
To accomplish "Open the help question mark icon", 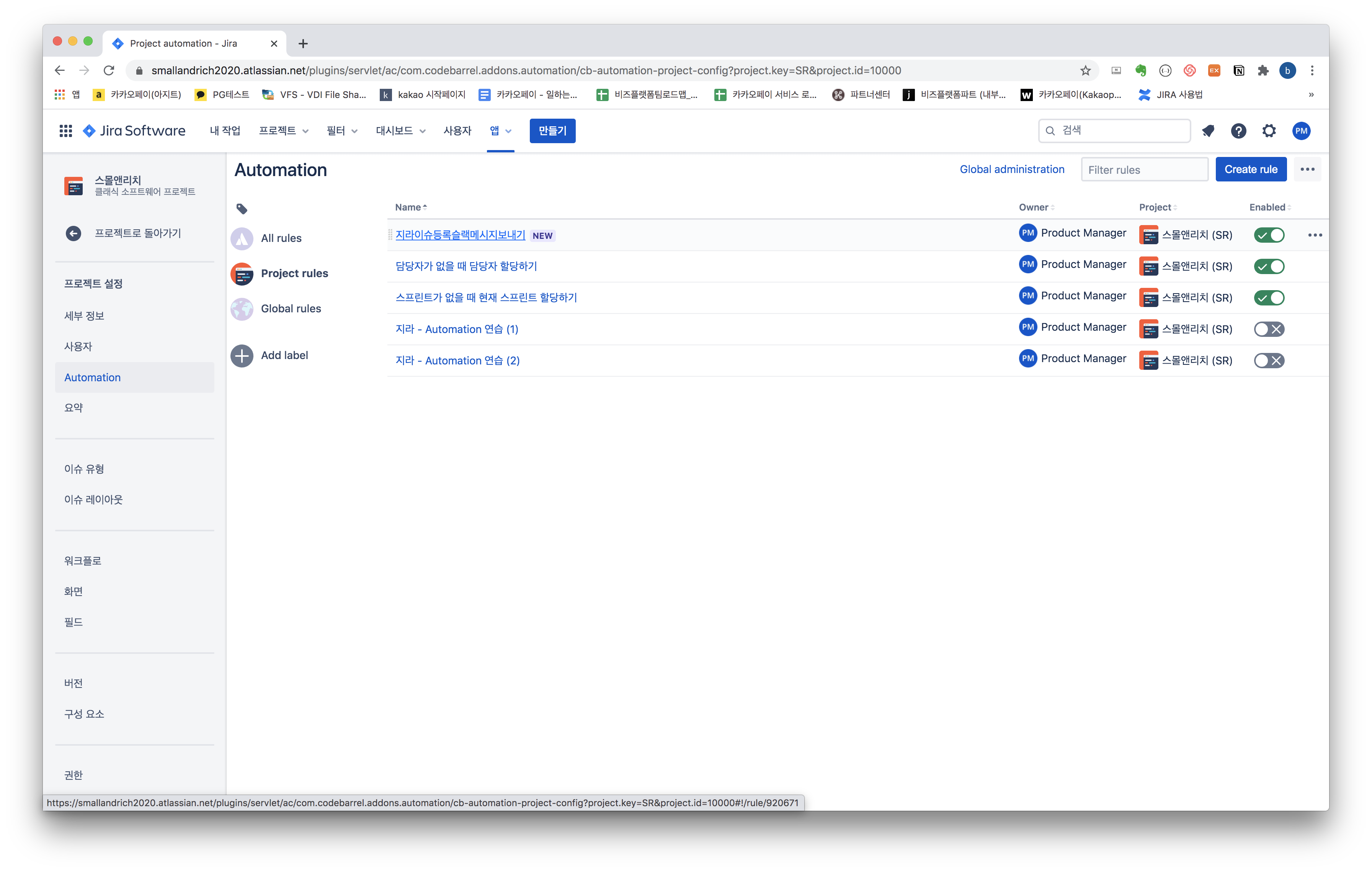I will tap(1238, 131).
